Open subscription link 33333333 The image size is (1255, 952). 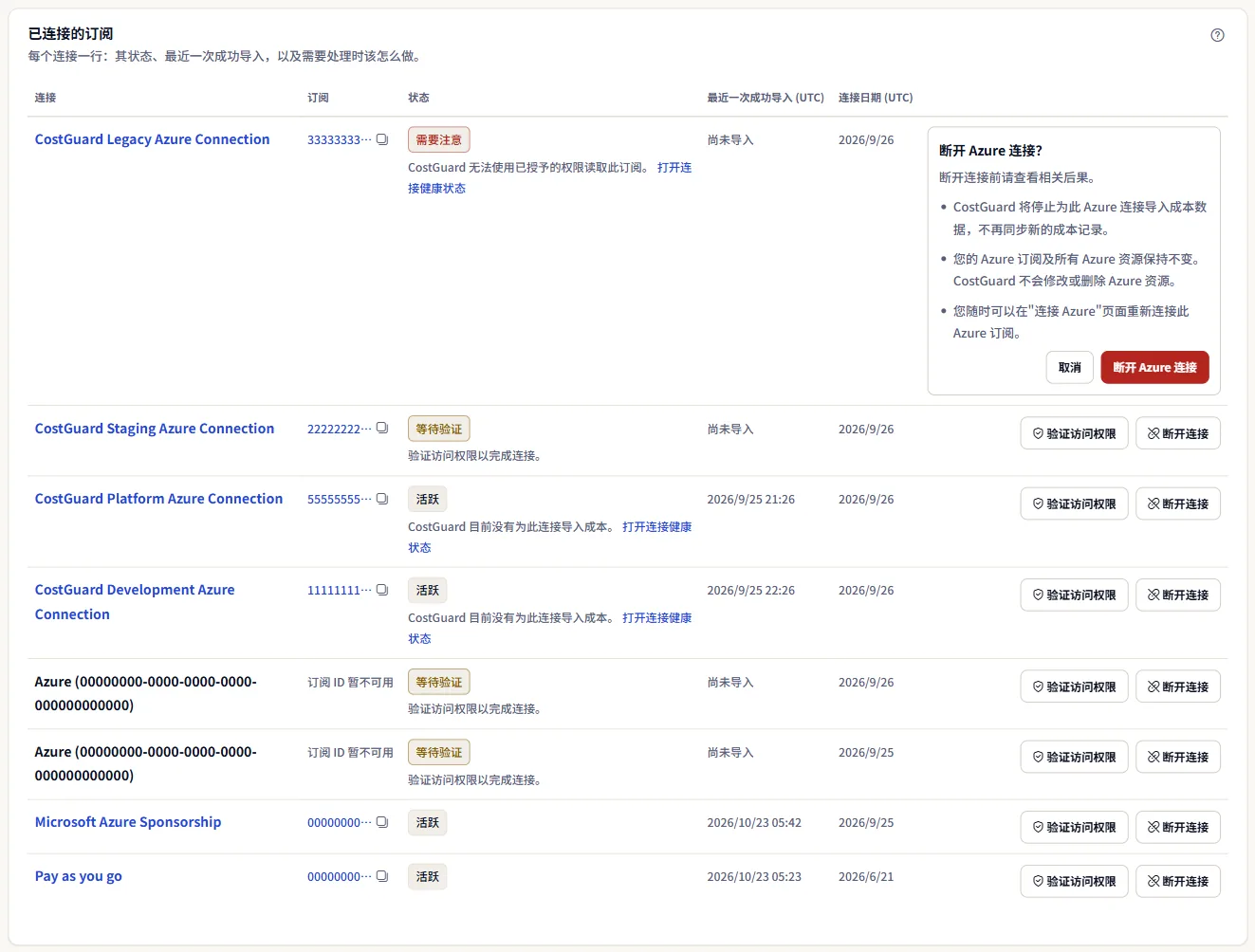click(x=339, y=139)
